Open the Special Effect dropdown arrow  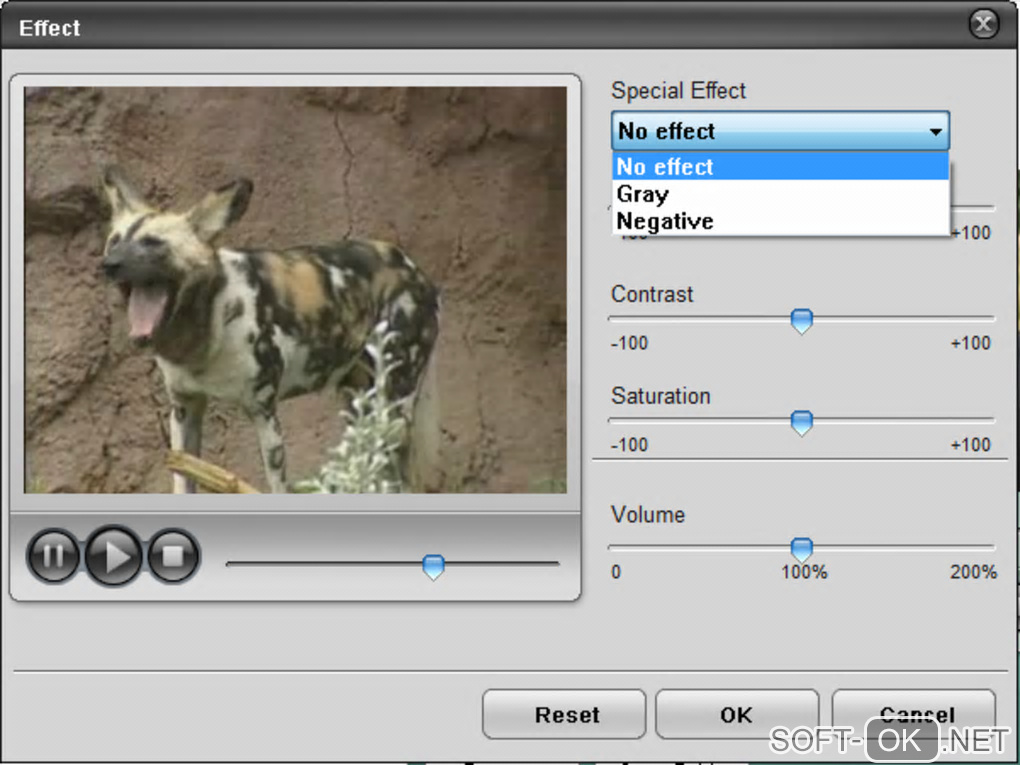click(935, 131)
